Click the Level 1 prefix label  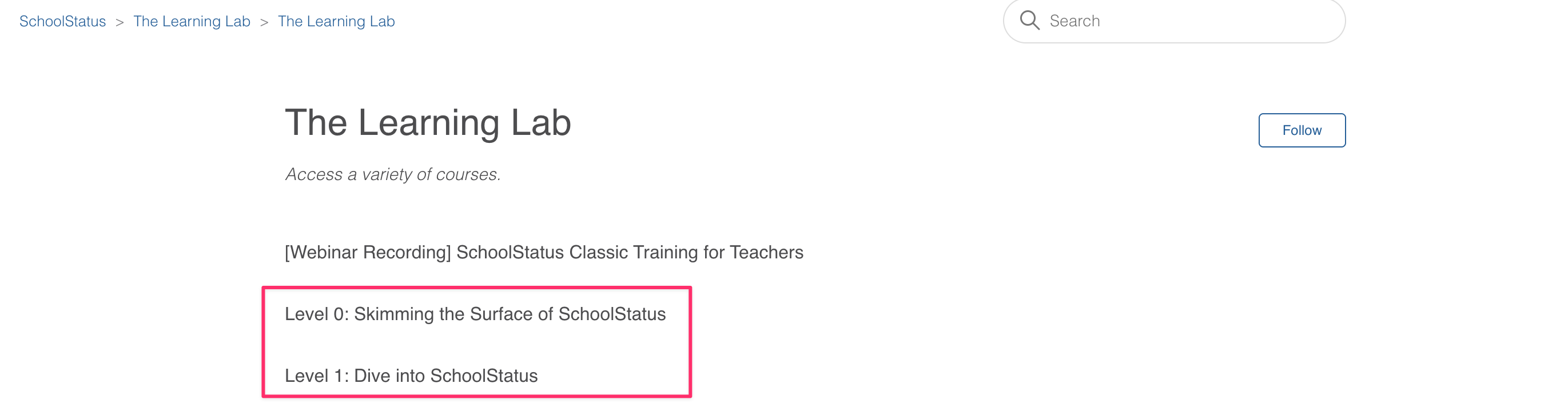[317, 376]
